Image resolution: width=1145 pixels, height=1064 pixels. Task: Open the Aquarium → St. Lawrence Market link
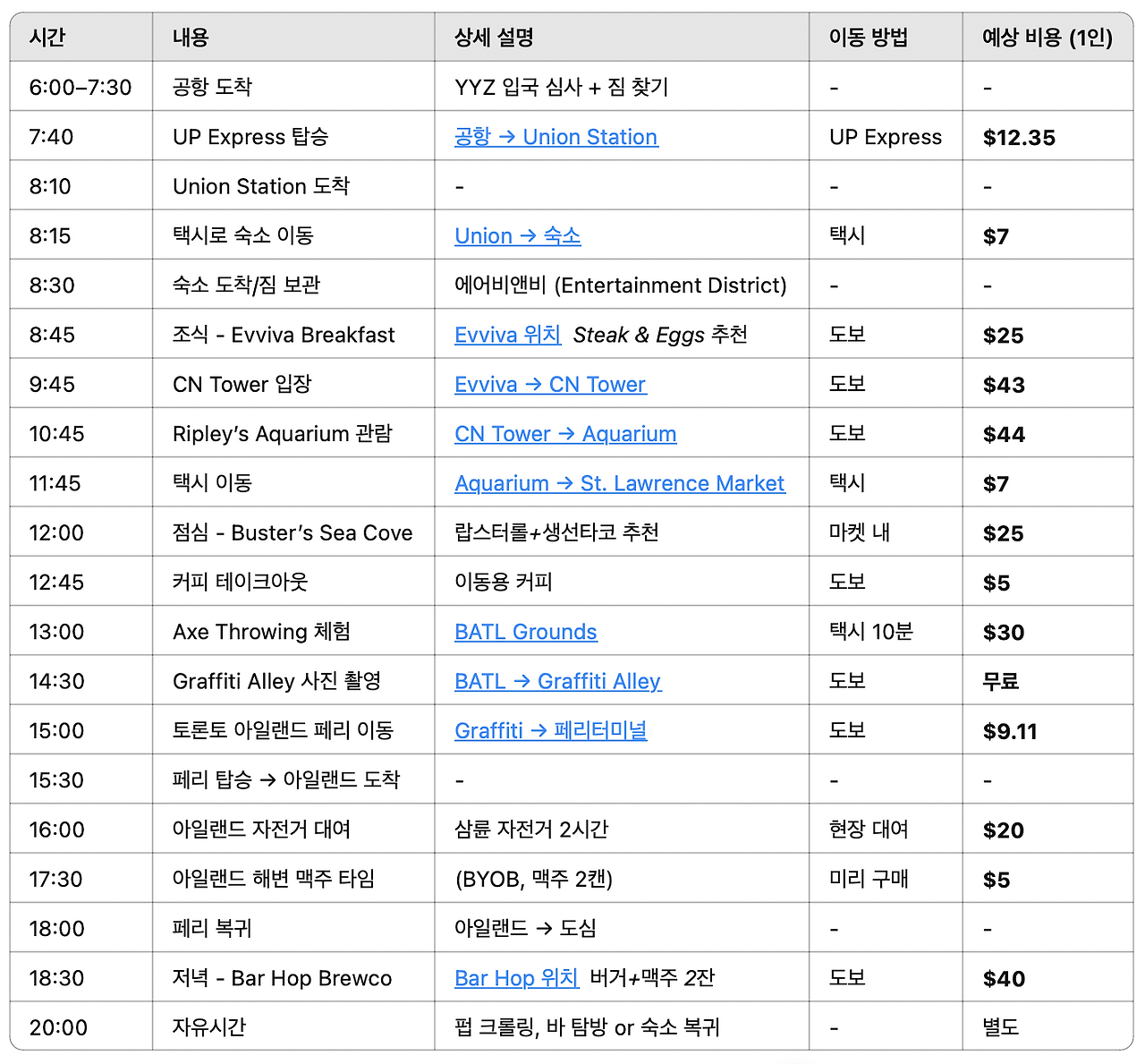(x=621, y=482)
